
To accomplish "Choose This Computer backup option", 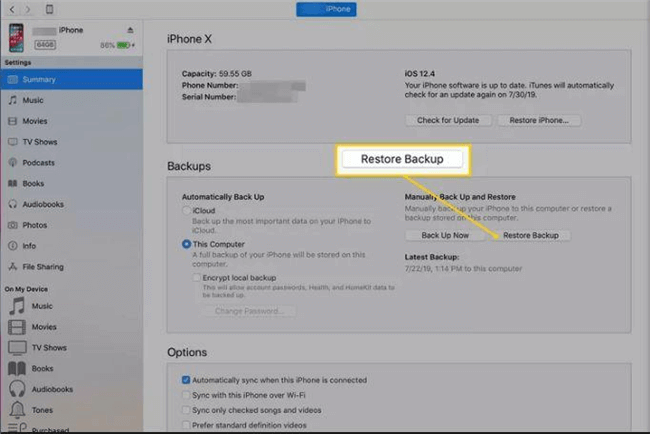I will 187,244.
